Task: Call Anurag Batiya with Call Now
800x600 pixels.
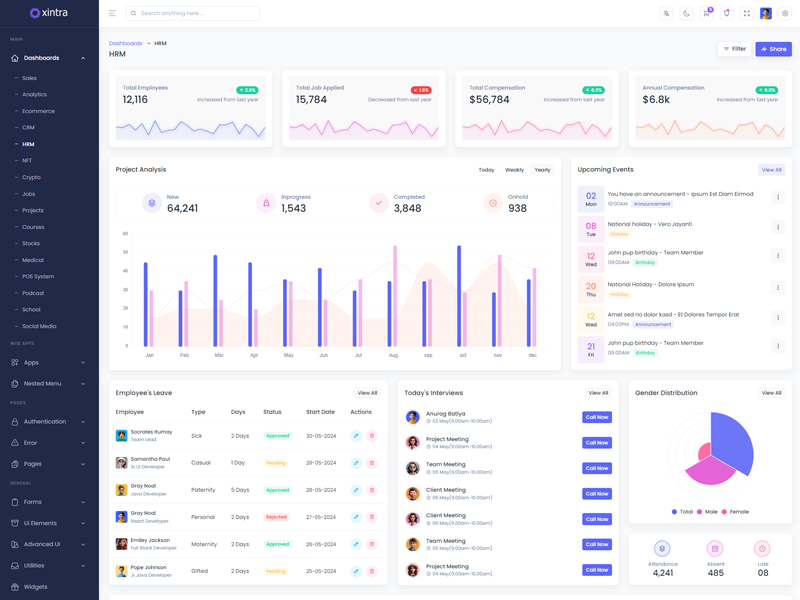Action: click(x=597, y=417)
